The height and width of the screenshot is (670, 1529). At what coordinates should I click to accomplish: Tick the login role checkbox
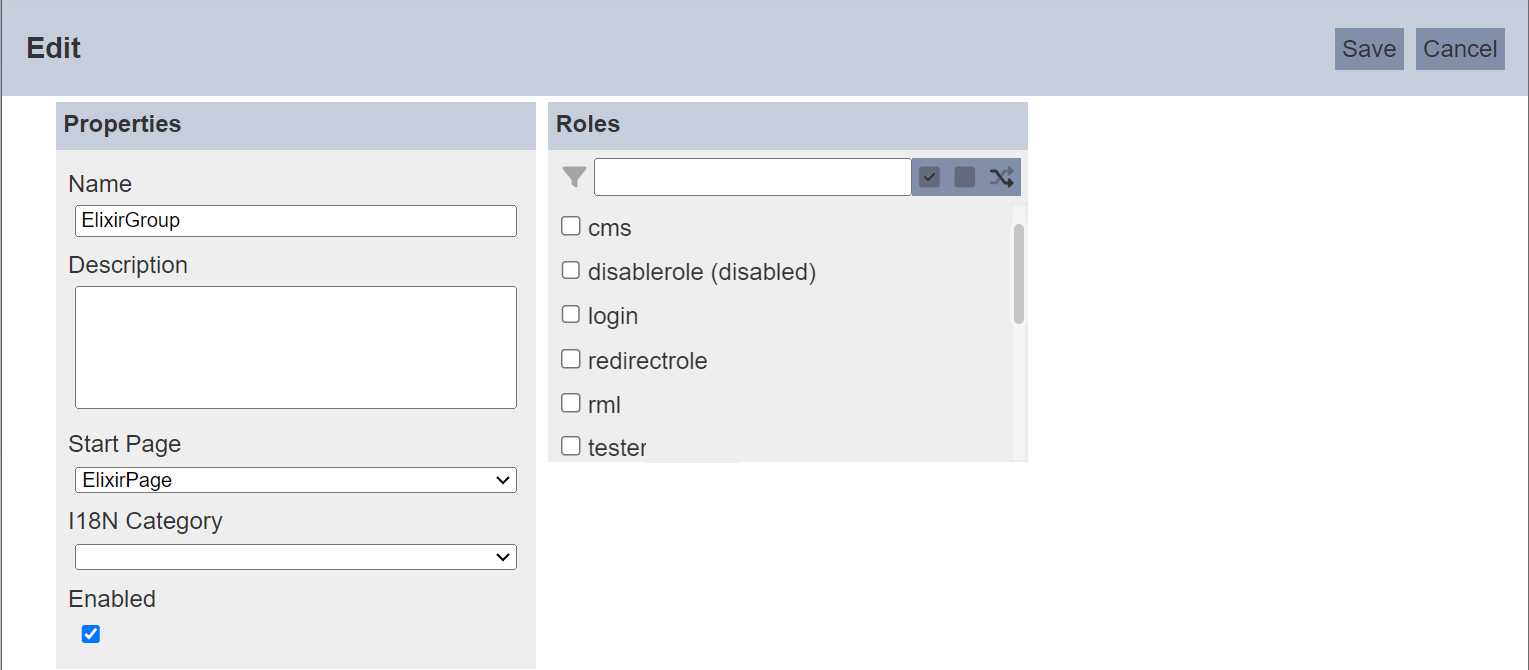point(571,314)
